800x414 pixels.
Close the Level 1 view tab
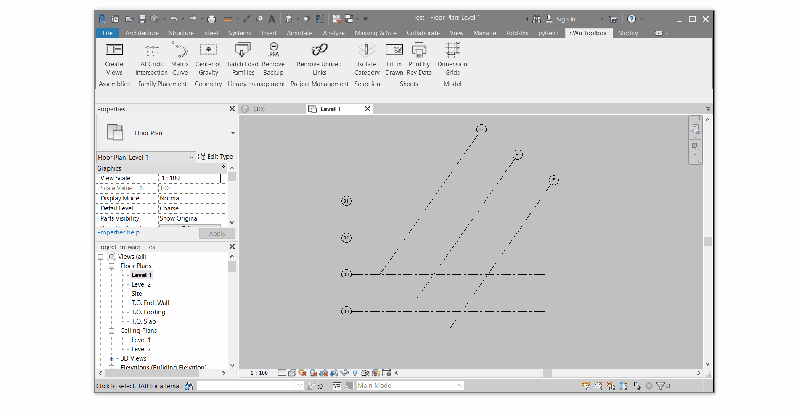click(367, 109)
